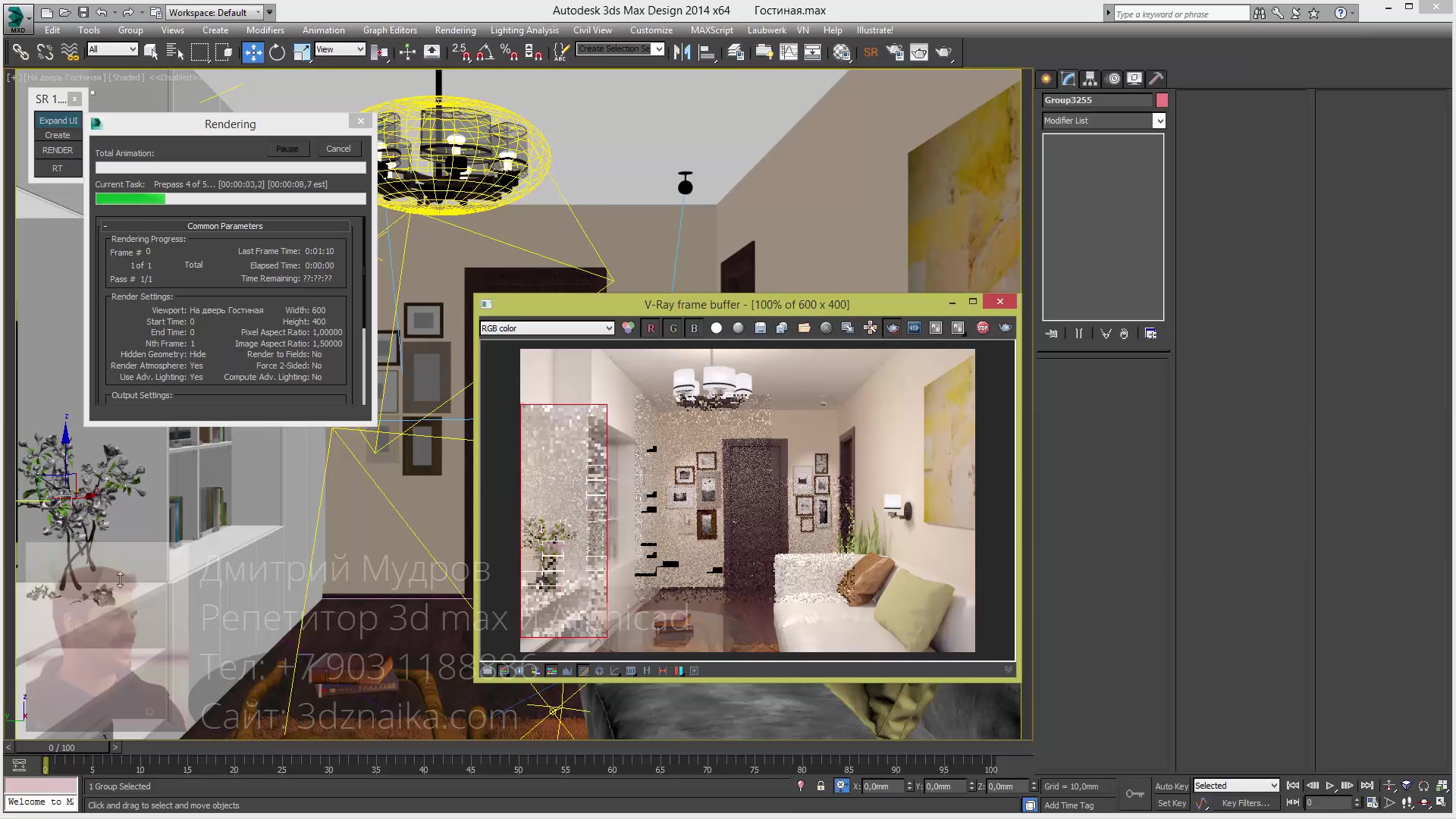This screenshot has height=819, width=1456.
Task: Click the Auto Key record icon
Action: click(1171, 786)
